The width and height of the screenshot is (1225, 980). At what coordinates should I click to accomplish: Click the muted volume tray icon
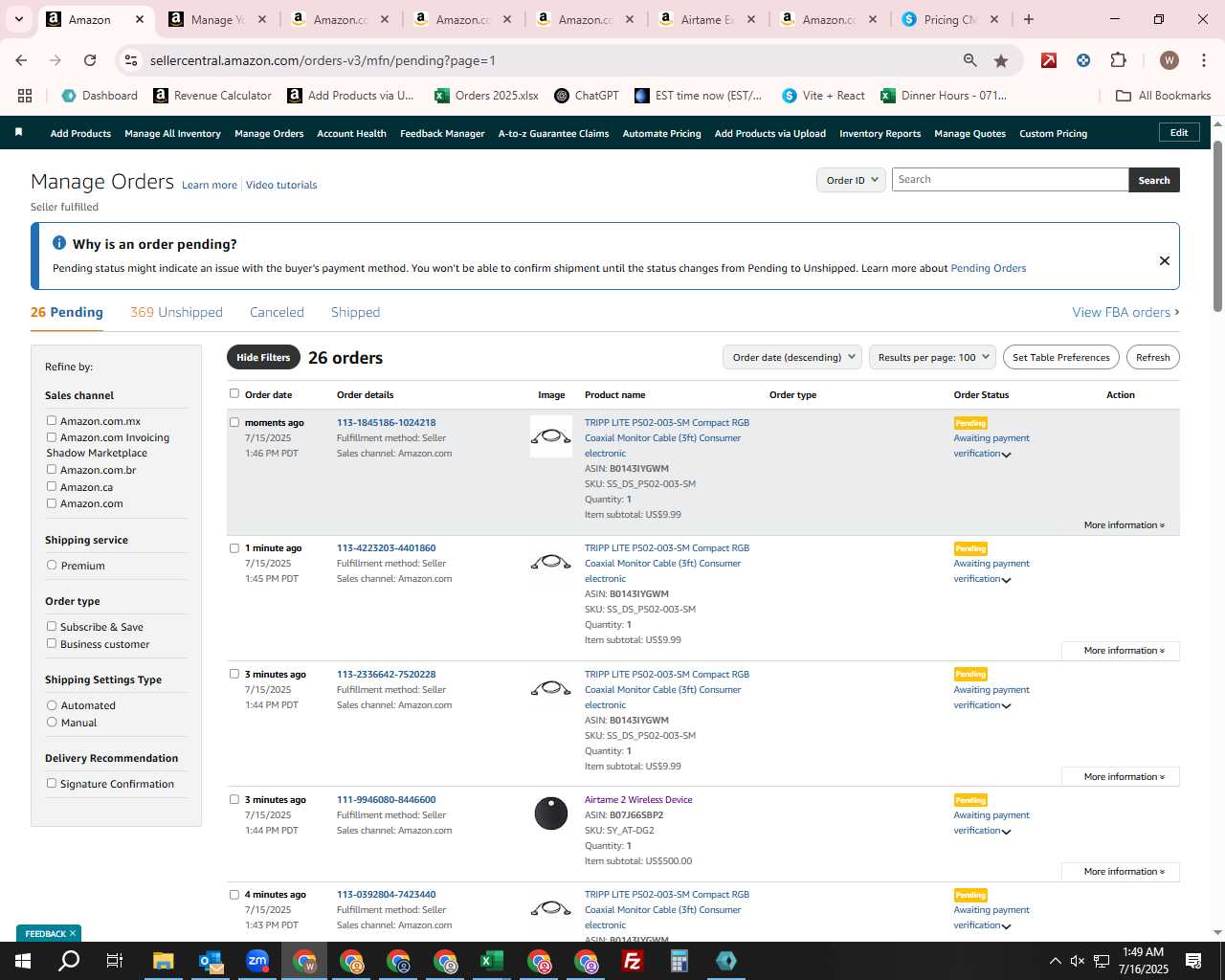click(x=1078, y=961)
